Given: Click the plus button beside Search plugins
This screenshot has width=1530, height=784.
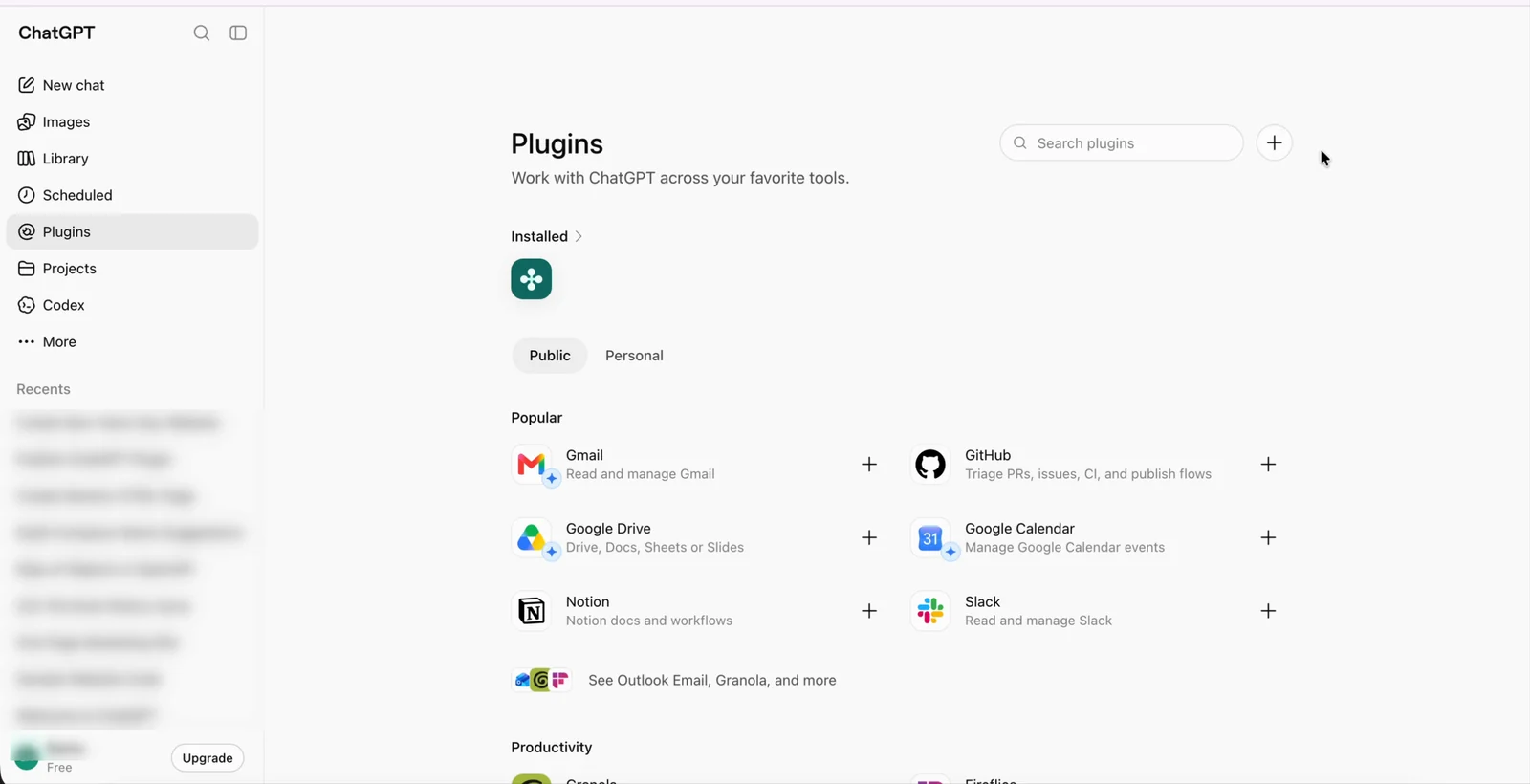Looking at the screenshot, I should click(x=1274, y=142).
